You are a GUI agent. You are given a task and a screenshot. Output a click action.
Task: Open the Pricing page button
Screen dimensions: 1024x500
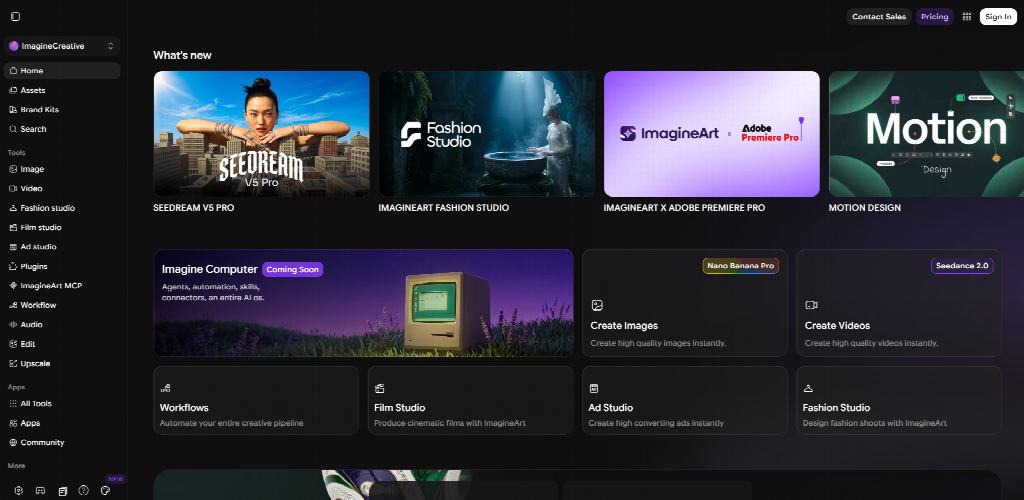pyautogui.click(x=935, y=17)
